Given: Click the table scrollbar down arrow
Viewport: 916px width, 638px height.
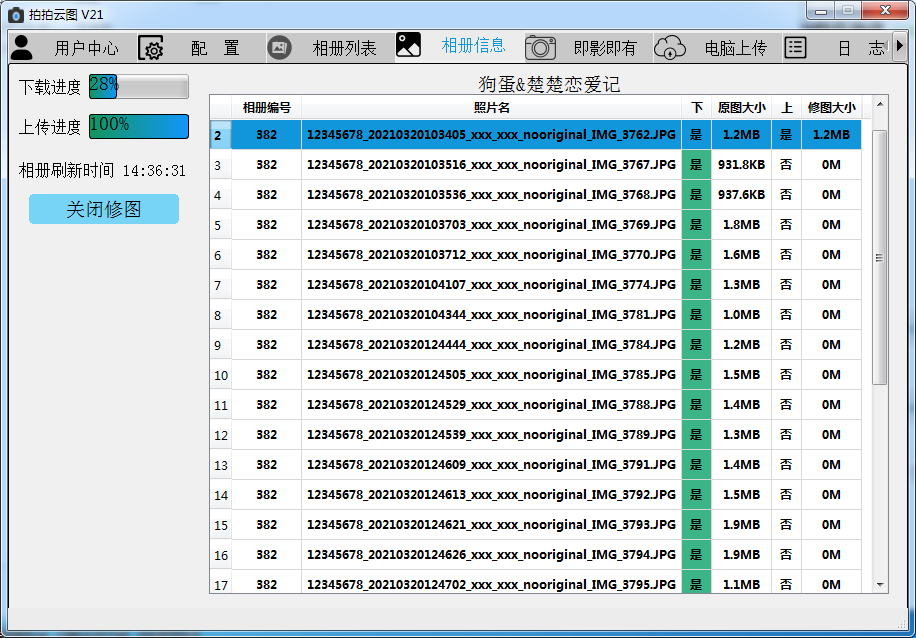Looking at the screenshot, I should pos(880,584).
